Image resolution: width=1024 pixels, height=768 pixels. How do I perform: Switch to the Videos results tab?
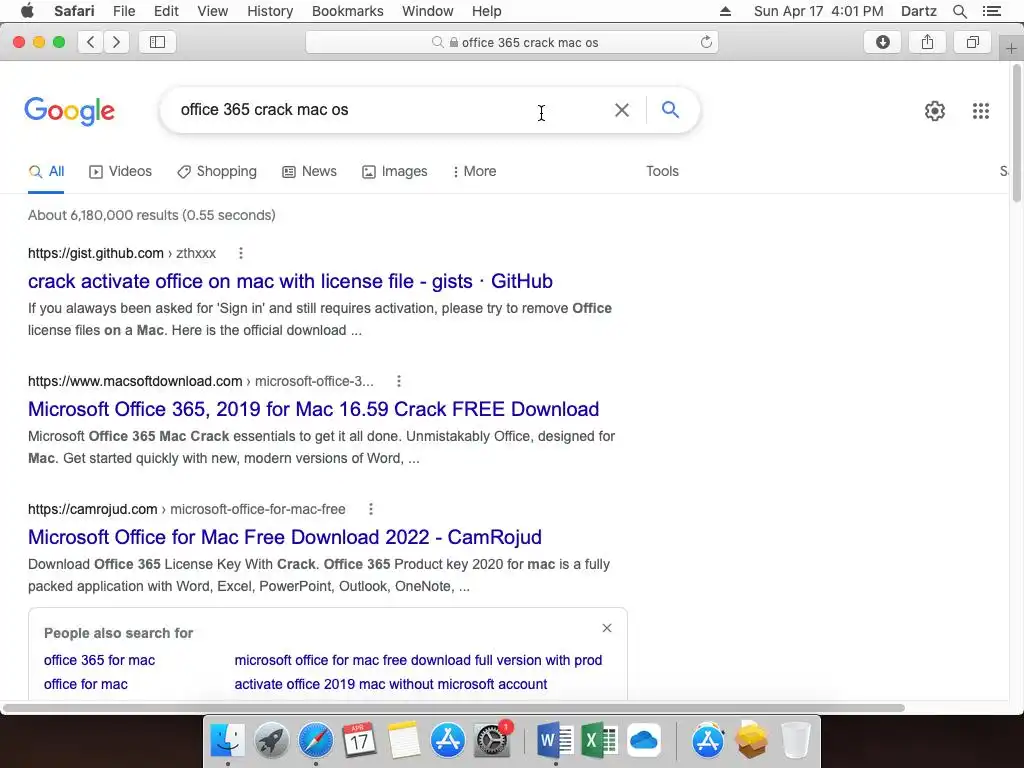point(120,172)
